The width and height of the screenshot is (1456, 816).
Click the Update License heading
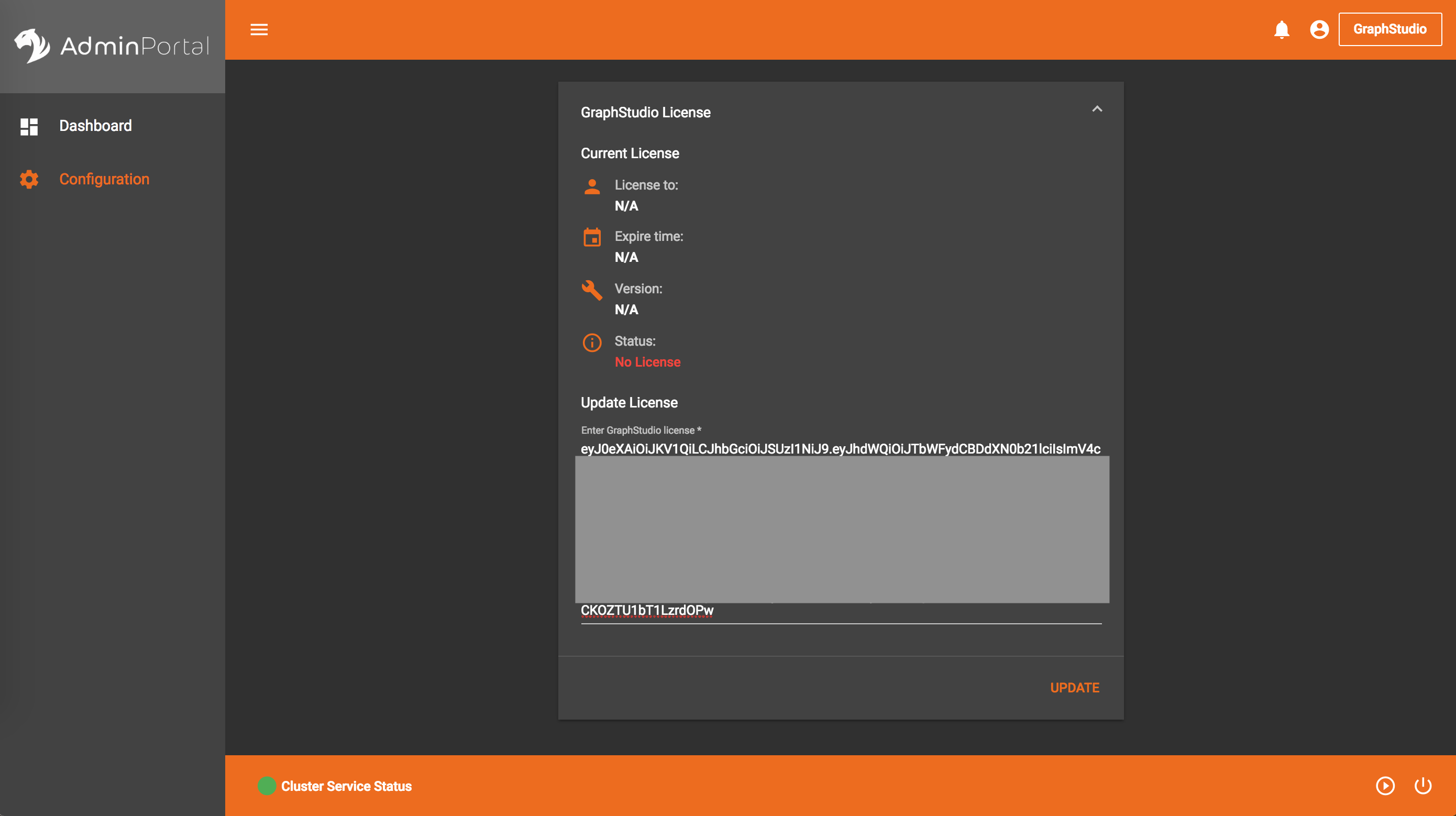pyautogui.click(x=629, y=403)
